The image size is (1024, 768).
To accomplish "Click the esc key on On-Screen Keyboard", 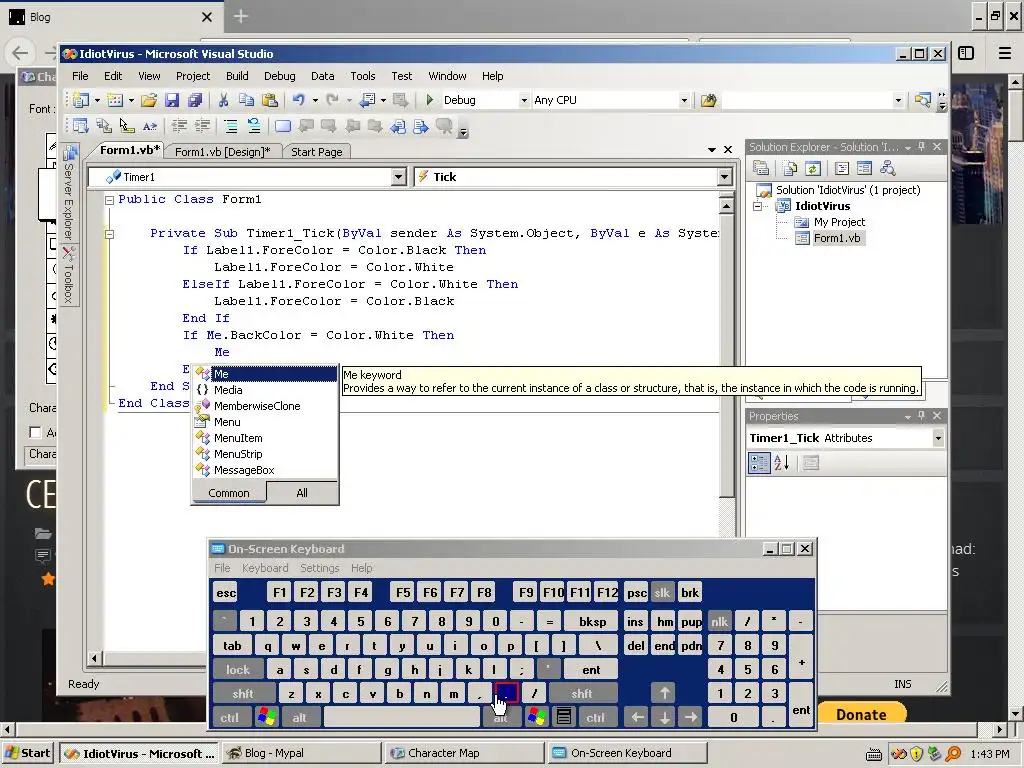I will (x=226, y=593).
